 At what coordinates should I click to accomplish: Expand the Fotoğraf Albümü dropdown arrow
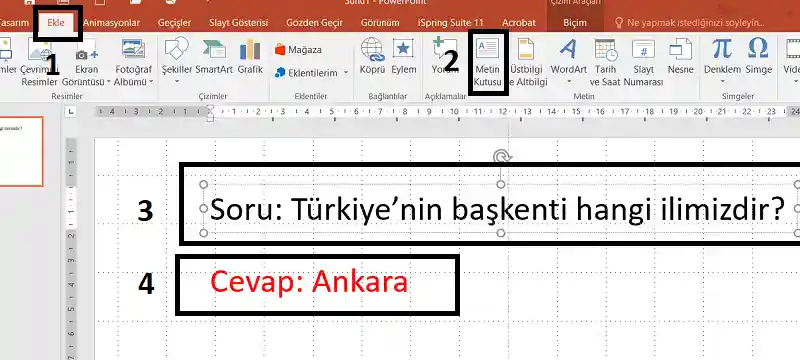coord(151,82)
